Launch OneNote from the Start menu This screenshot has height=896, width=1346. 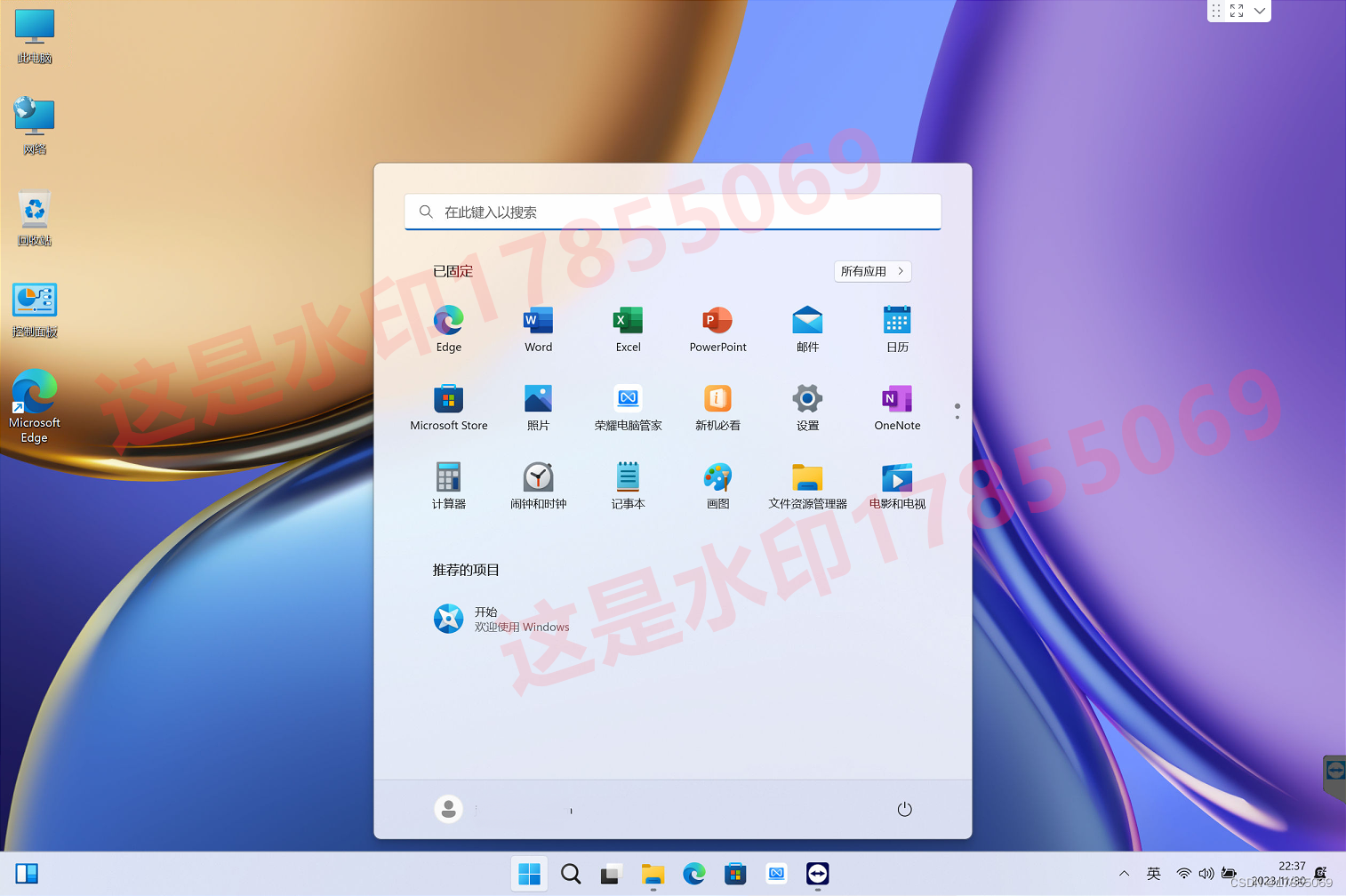[x=896, y=406]
